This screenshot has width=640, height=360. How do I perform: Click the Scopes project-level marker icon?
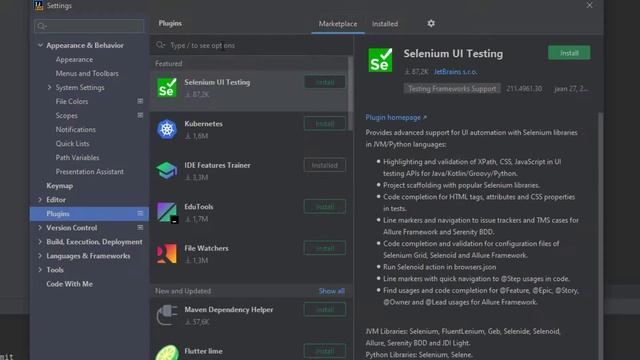coord(140,116)
